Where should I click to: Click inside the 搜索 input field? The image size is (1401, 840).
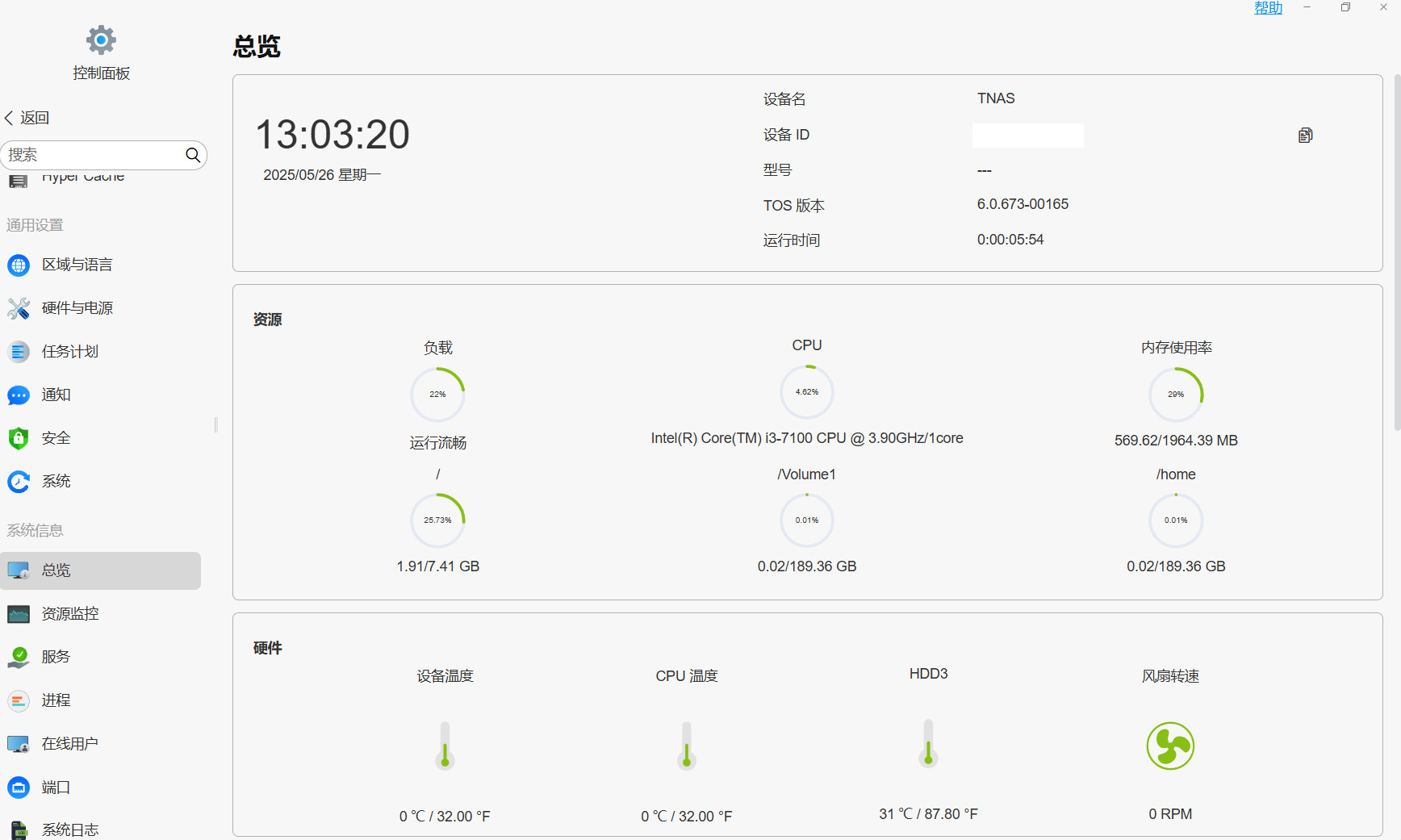point(93,155)
